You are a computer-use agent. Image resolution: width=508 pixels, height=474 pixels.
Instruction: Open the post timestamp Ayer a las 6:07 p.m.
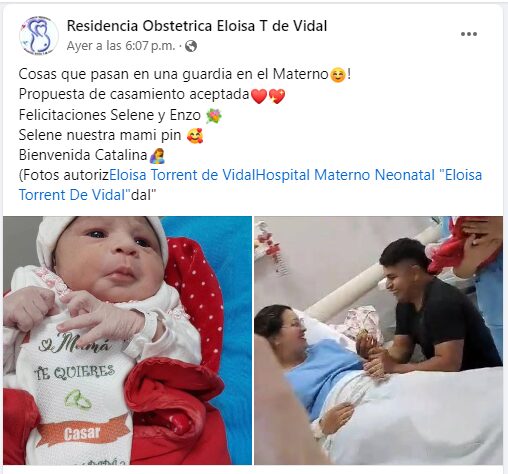[x=121, y=46]
